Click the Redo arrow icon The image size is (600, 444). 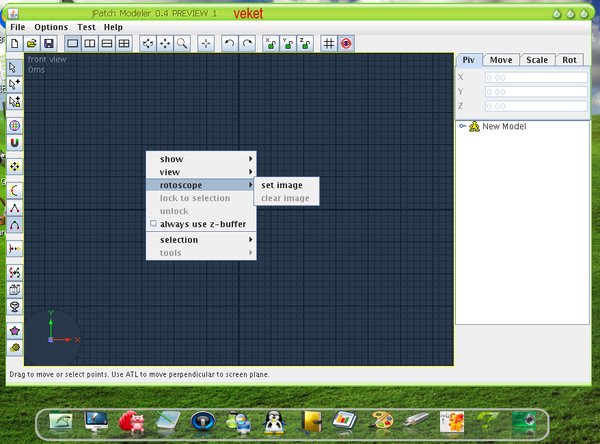(246, 44)
